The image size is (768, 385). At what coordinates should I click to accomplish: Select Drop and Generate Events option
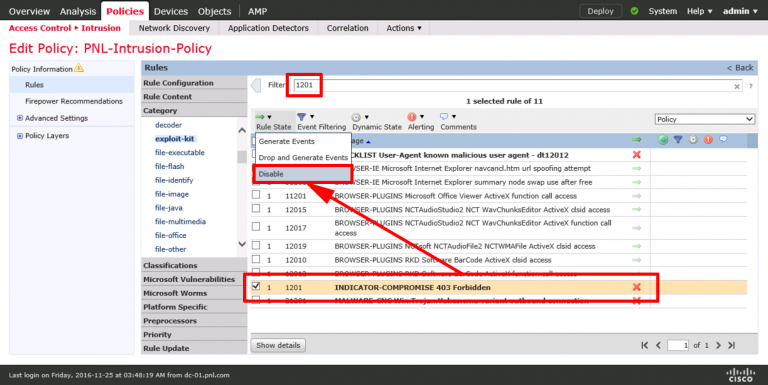[x=303, y=157]
